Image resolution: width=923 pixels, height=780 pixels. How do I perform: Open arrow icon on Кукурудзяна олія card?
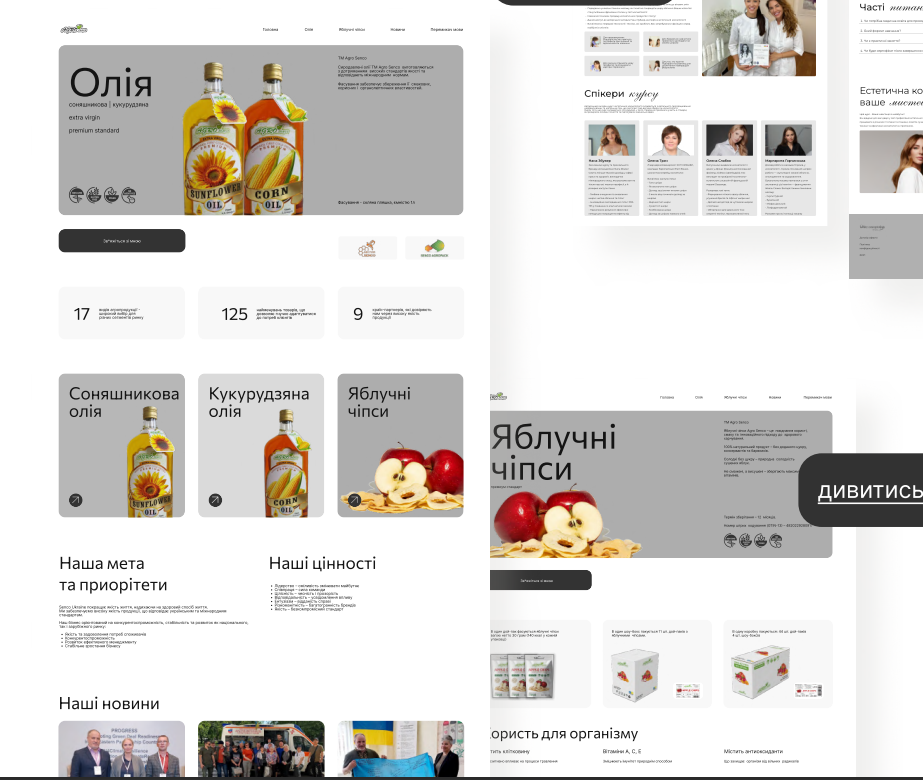215,500
